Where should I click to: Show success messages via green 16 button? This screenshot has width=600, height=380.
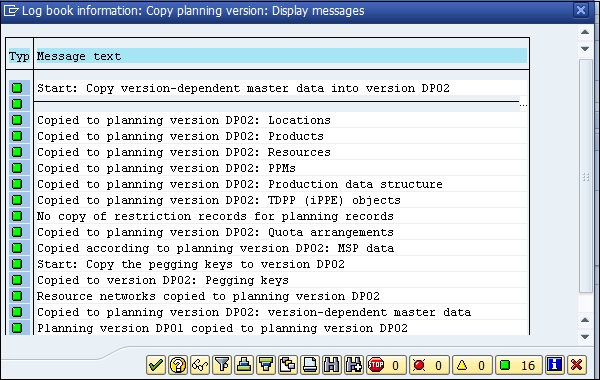[x=518, y=365]
